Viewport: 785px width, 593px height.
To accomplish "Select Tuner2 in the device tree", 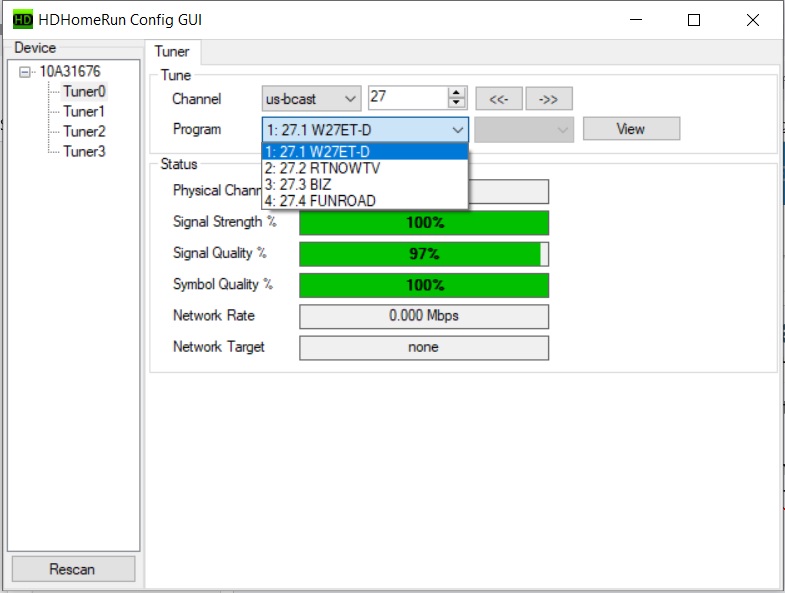I will pos(84,132).
